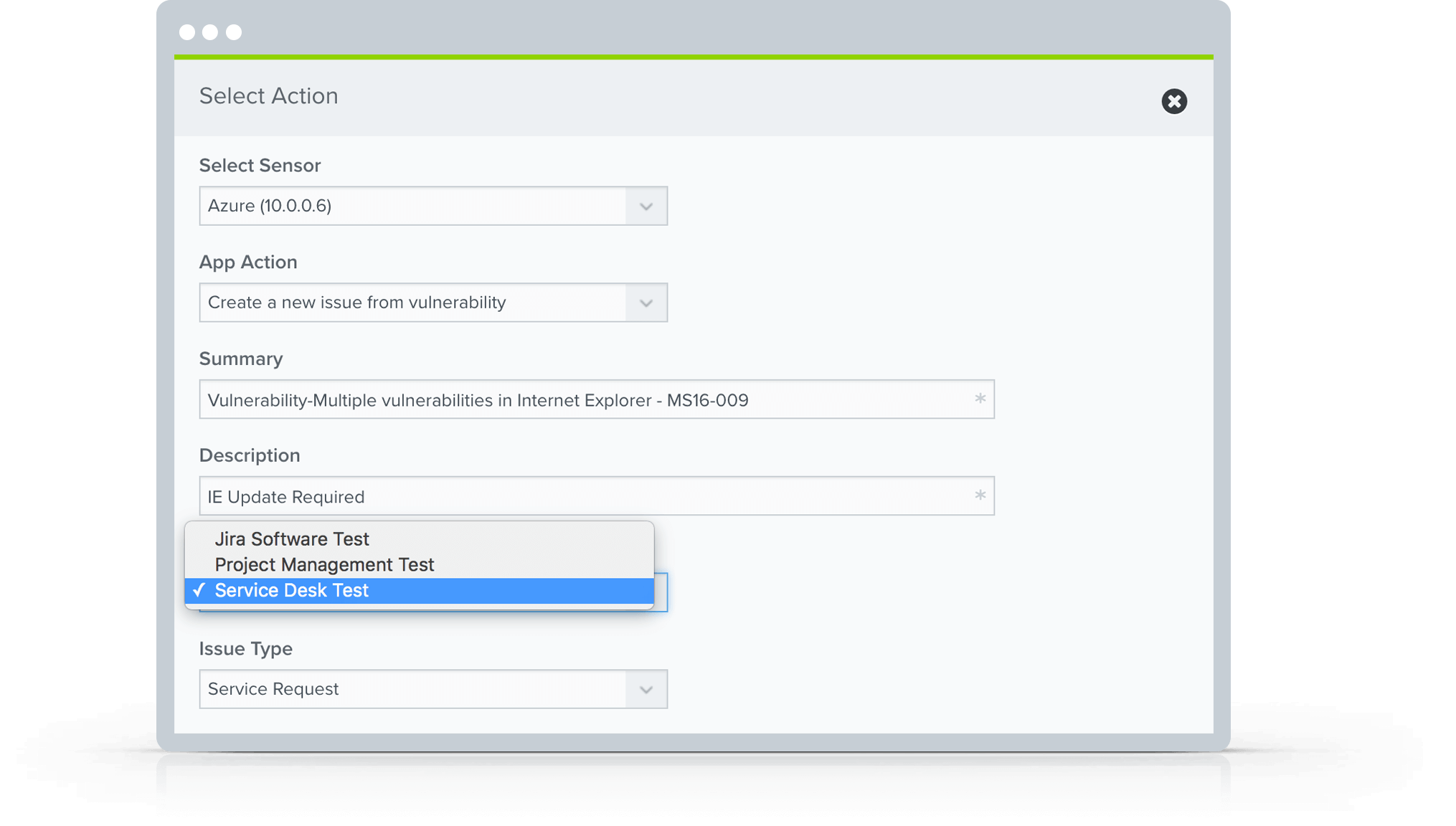Click the checkmark beside Service Desk Test

click(x=199, y=590)
